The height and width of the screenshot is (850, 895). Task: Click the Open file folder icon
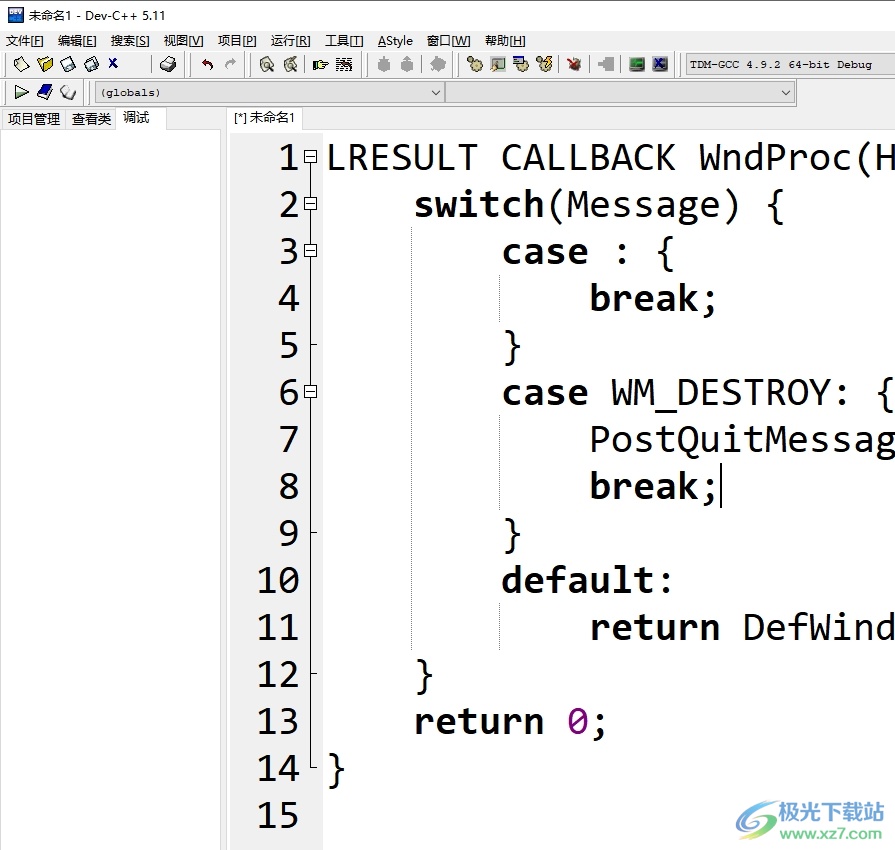point(45,64)
